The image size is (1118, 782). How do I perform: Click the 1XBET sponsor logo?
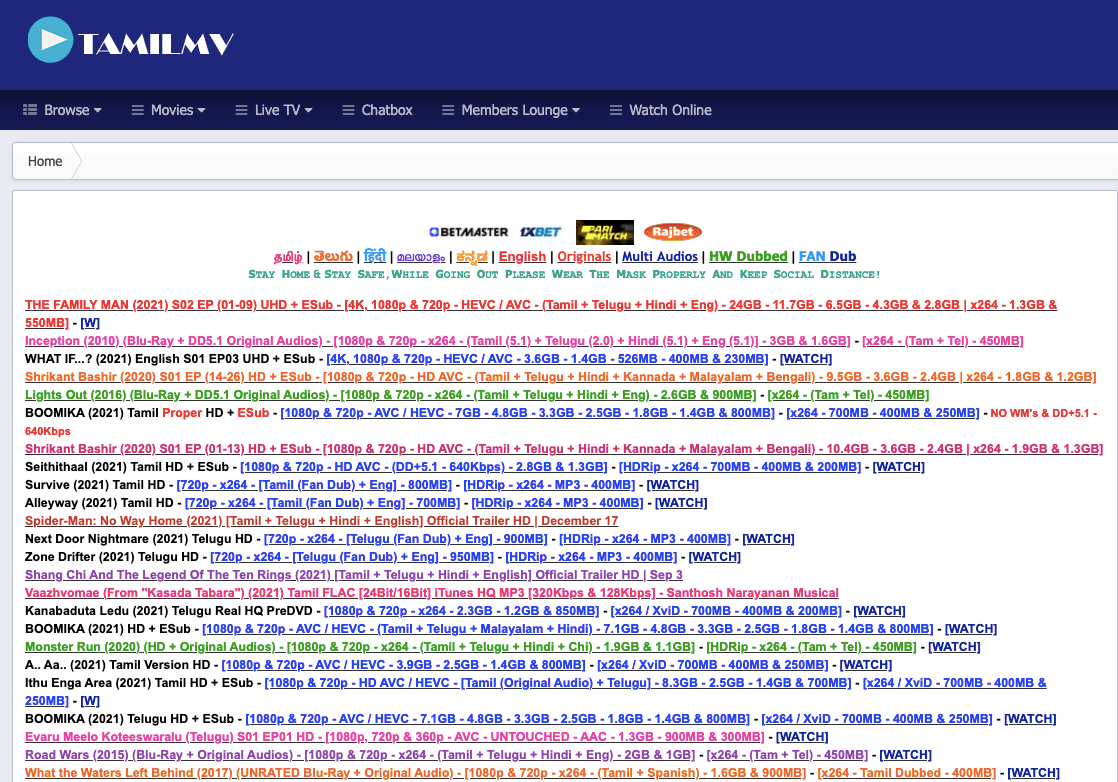point(540,232)
